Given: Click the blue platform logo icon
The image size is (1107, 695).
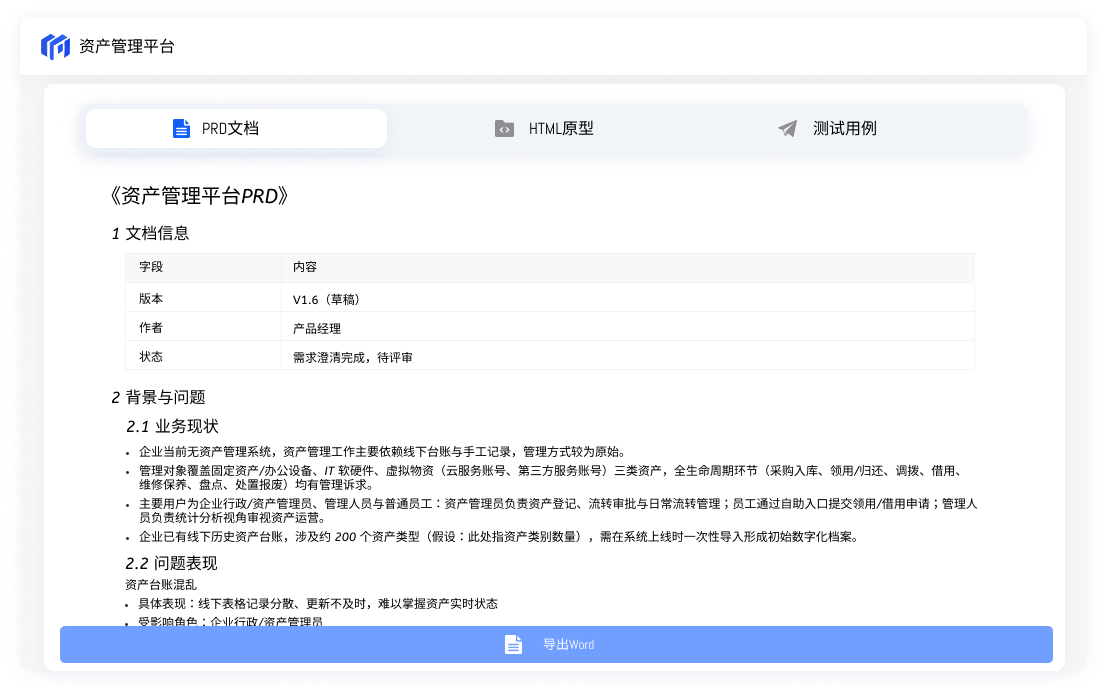Looking at the screenshot, I should pos(55,47).
